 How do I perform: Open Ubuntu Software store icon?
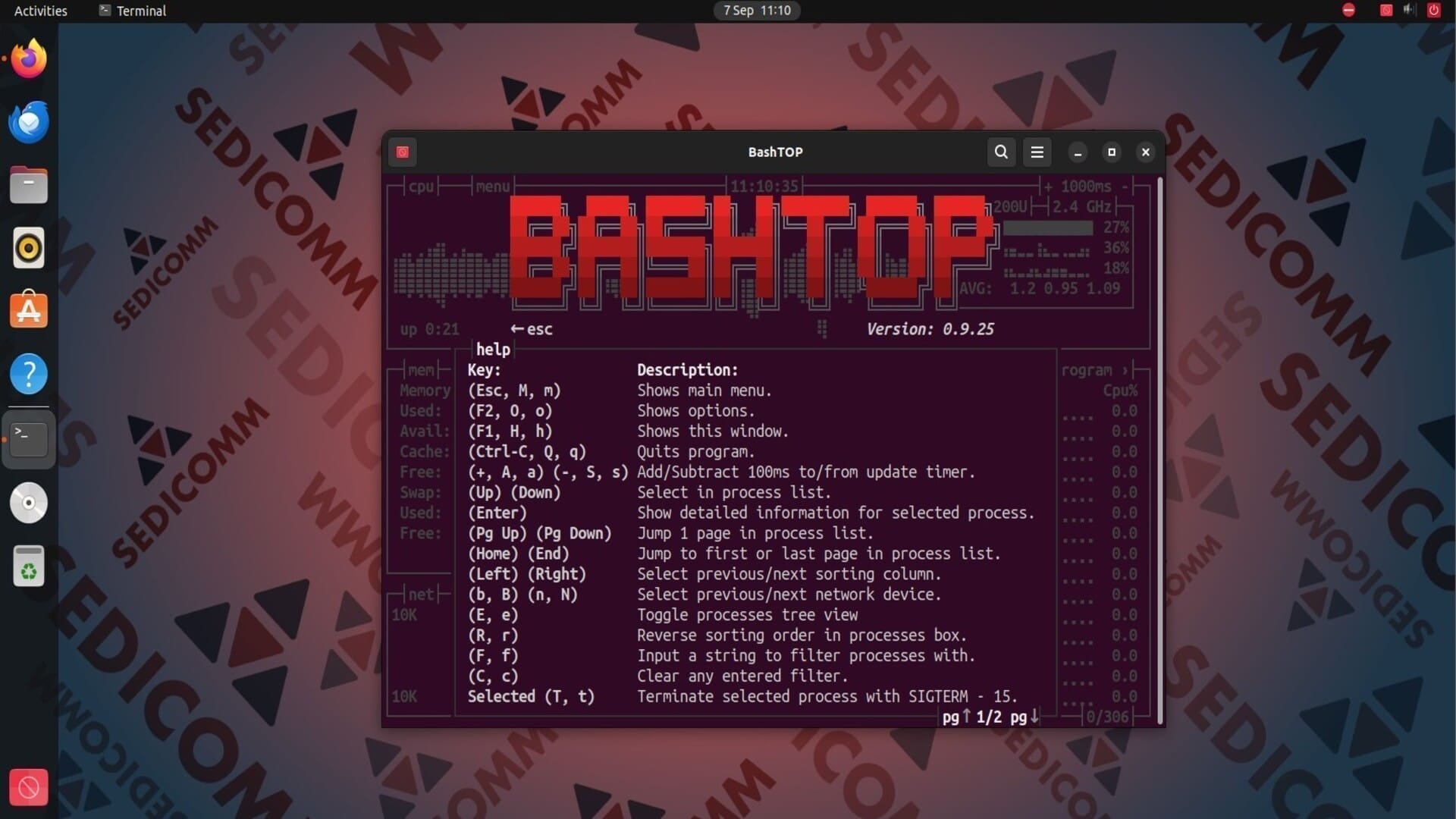pos(29,310)
